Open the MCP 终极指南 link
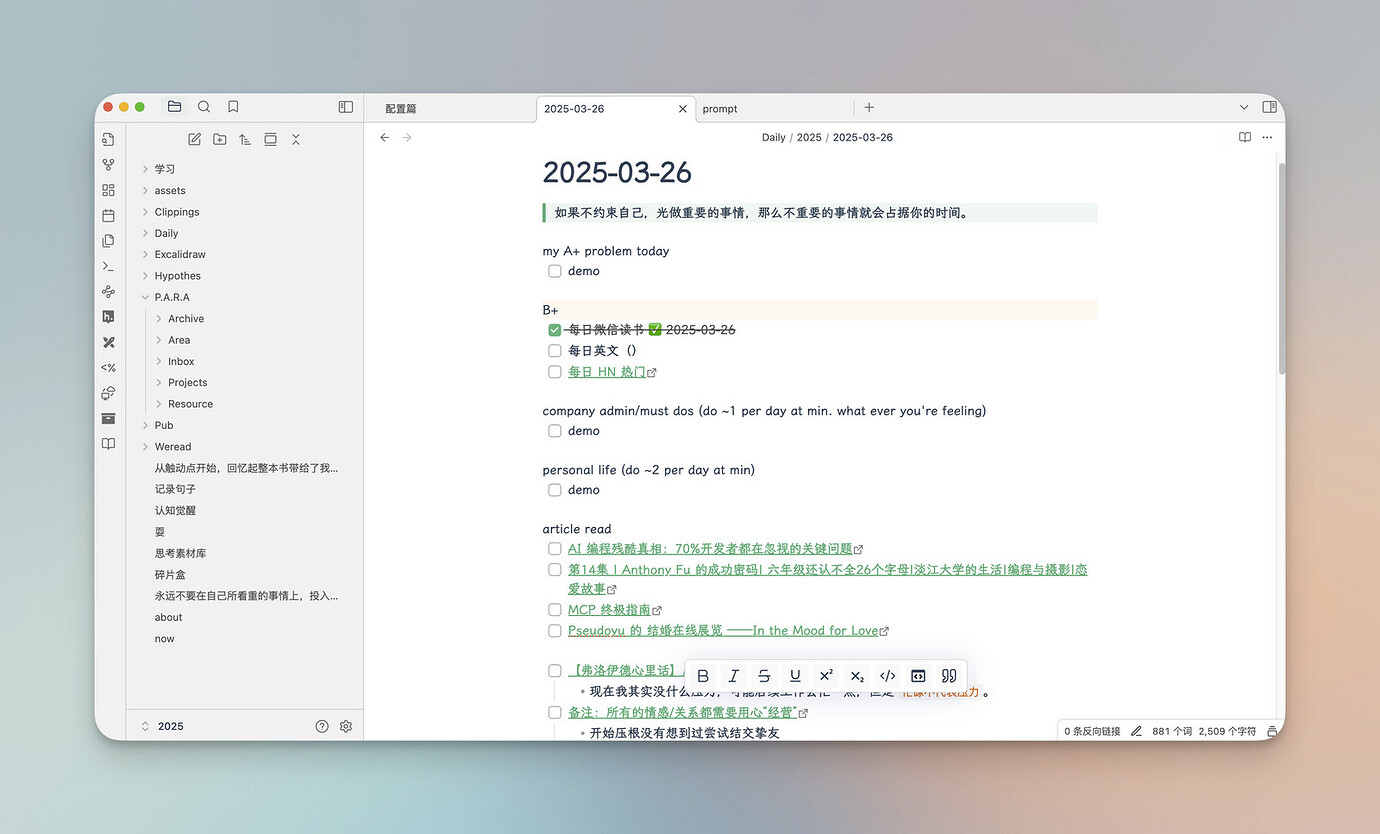Screen dimensions: 1380x834 (x=609, y=610)
